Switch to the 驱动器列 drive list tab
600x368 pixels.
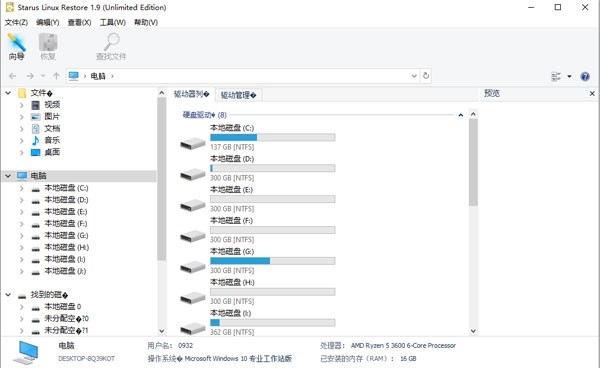click(191, 94)
